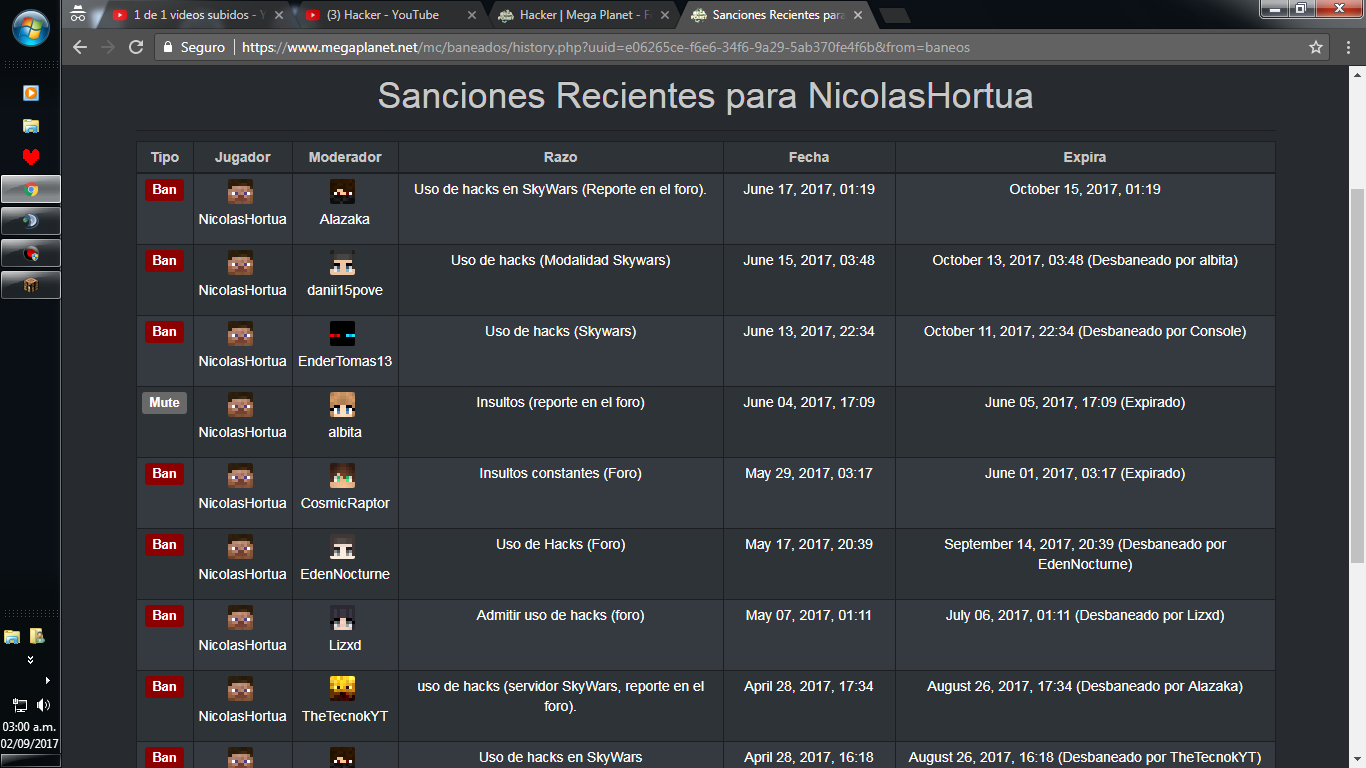Click Alazaka's moderator avatar
The height and width of the screenshot is (768, 1366).
click(343, 192)
